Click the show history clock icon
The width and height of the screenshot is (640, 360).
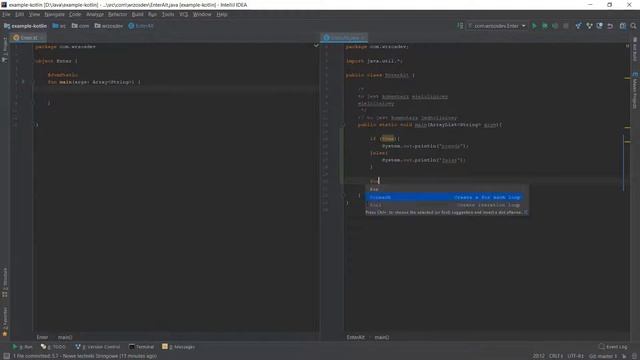(600, 26)
